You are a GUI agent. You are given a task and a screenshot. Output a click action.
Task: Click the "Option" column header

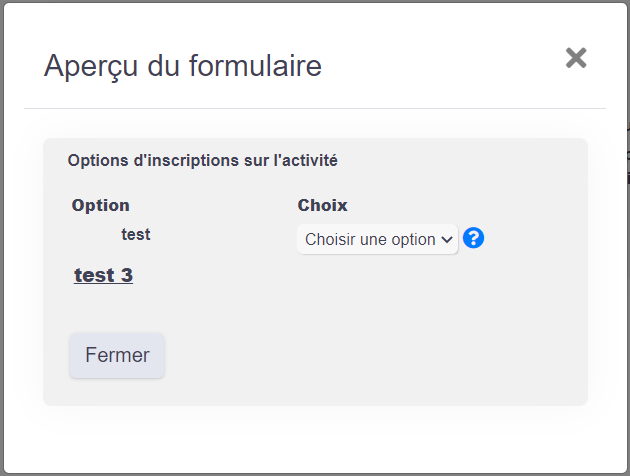100,205
